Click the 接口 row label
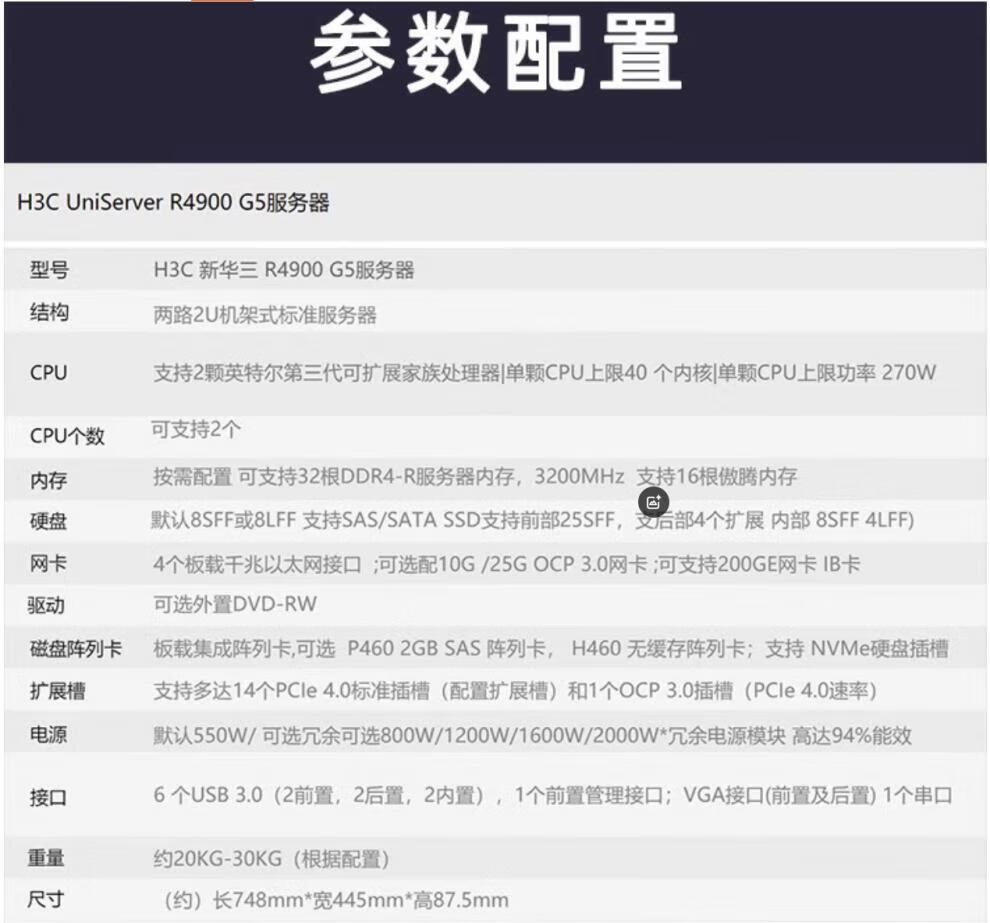Image resolution: width=990 pixels, height=923 pixels. 49,797
